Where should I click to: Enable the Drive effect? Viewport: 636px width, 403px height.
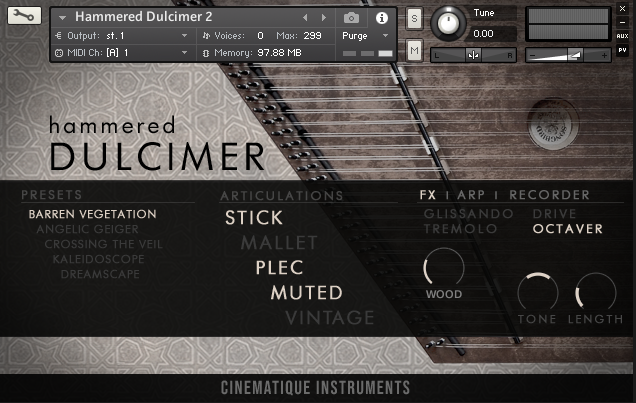pyautogui.click(x=554, y=214)
